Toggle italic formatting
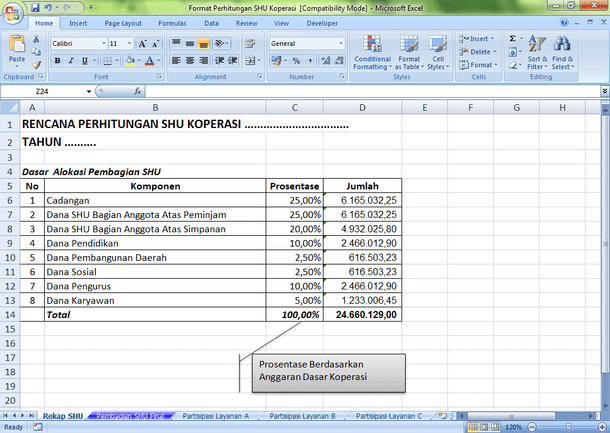The image size is (610, 433). click(x=71, y=61)
